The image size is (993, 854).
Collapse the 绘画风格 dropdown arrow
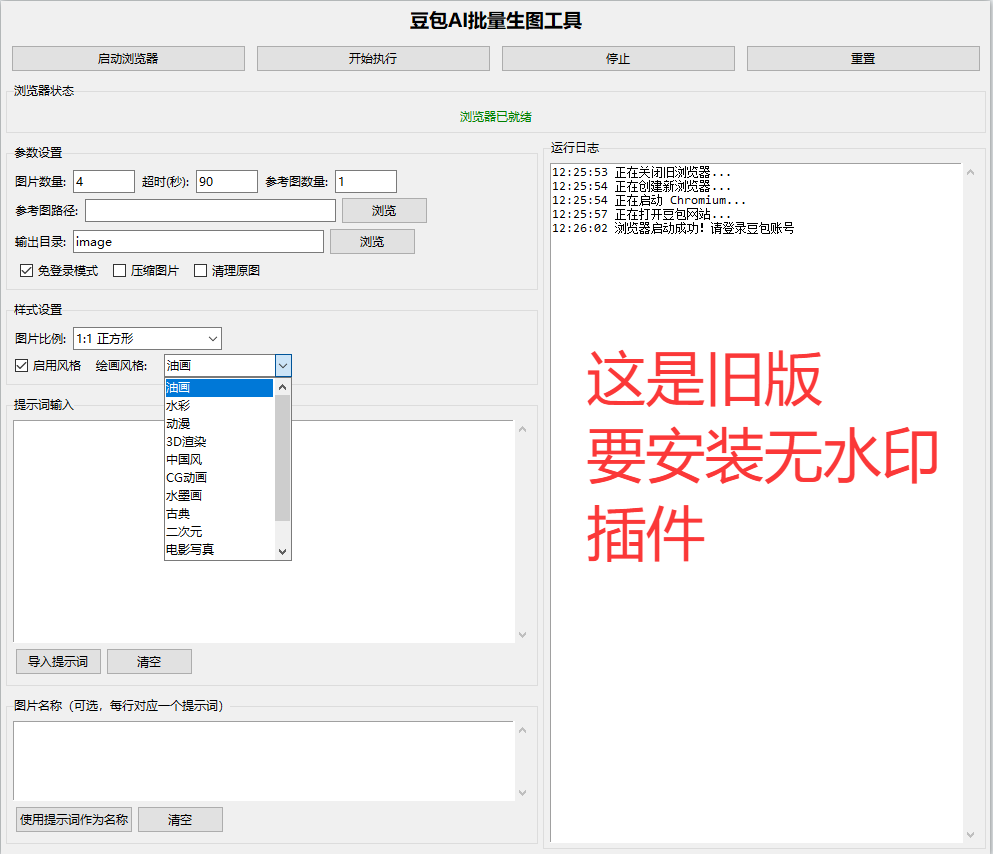tap(283, 365)
